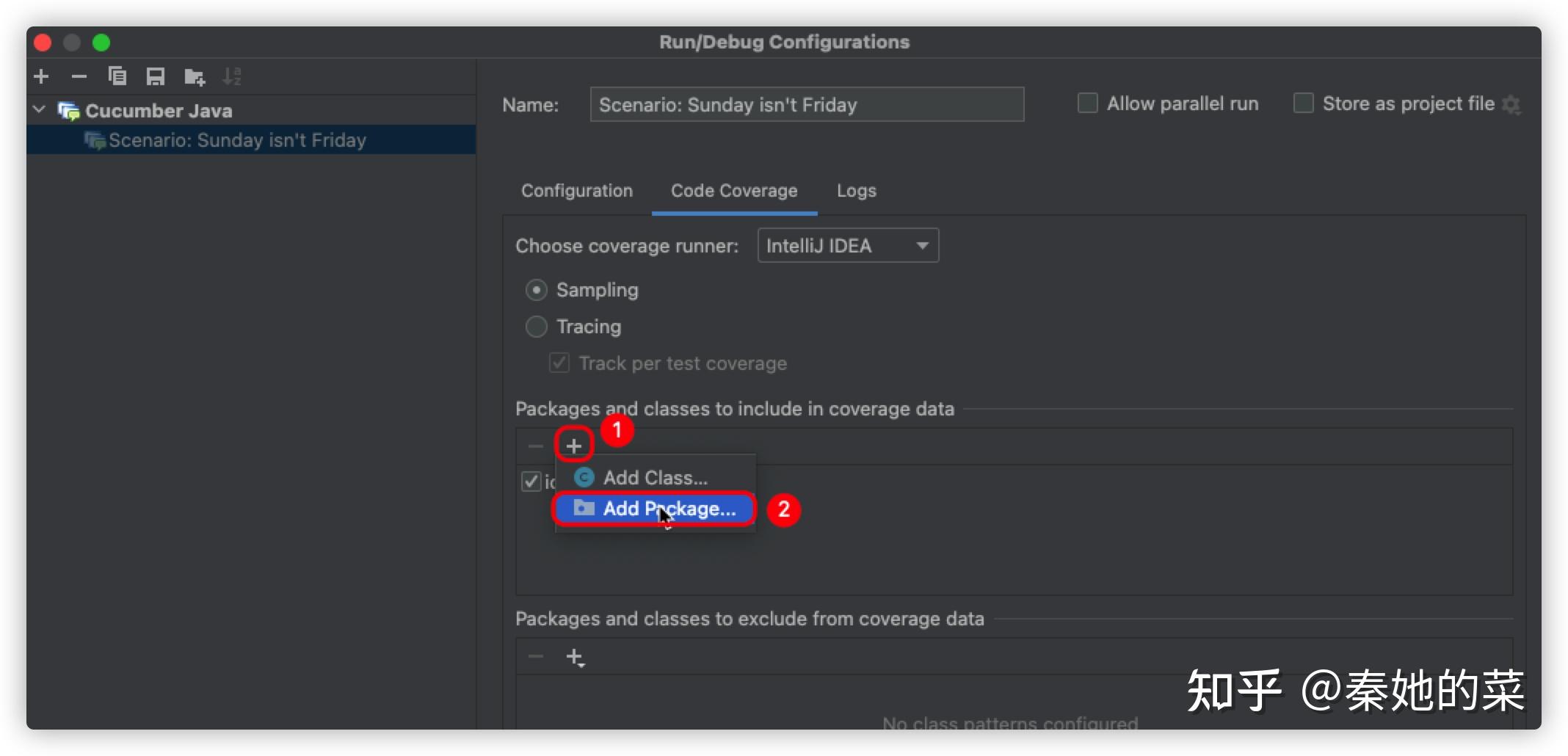
Task: Click minus in the include coverage list
Action: [536, 446]
